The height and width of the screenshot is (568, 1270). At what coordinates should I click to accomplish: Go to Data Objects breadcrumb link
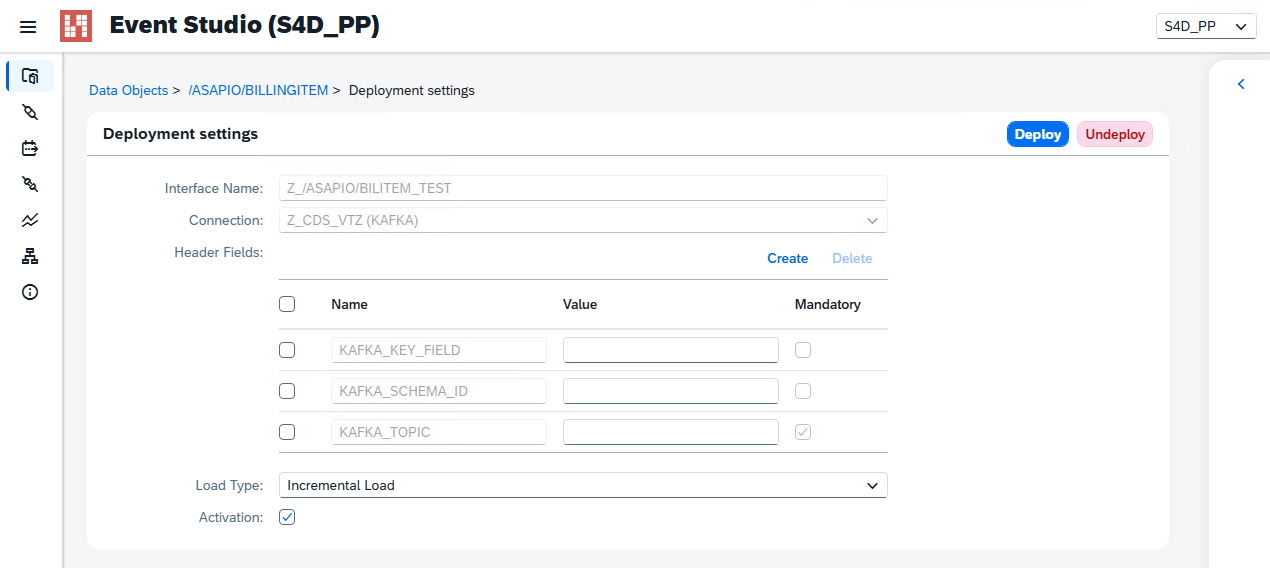point(129,90)
